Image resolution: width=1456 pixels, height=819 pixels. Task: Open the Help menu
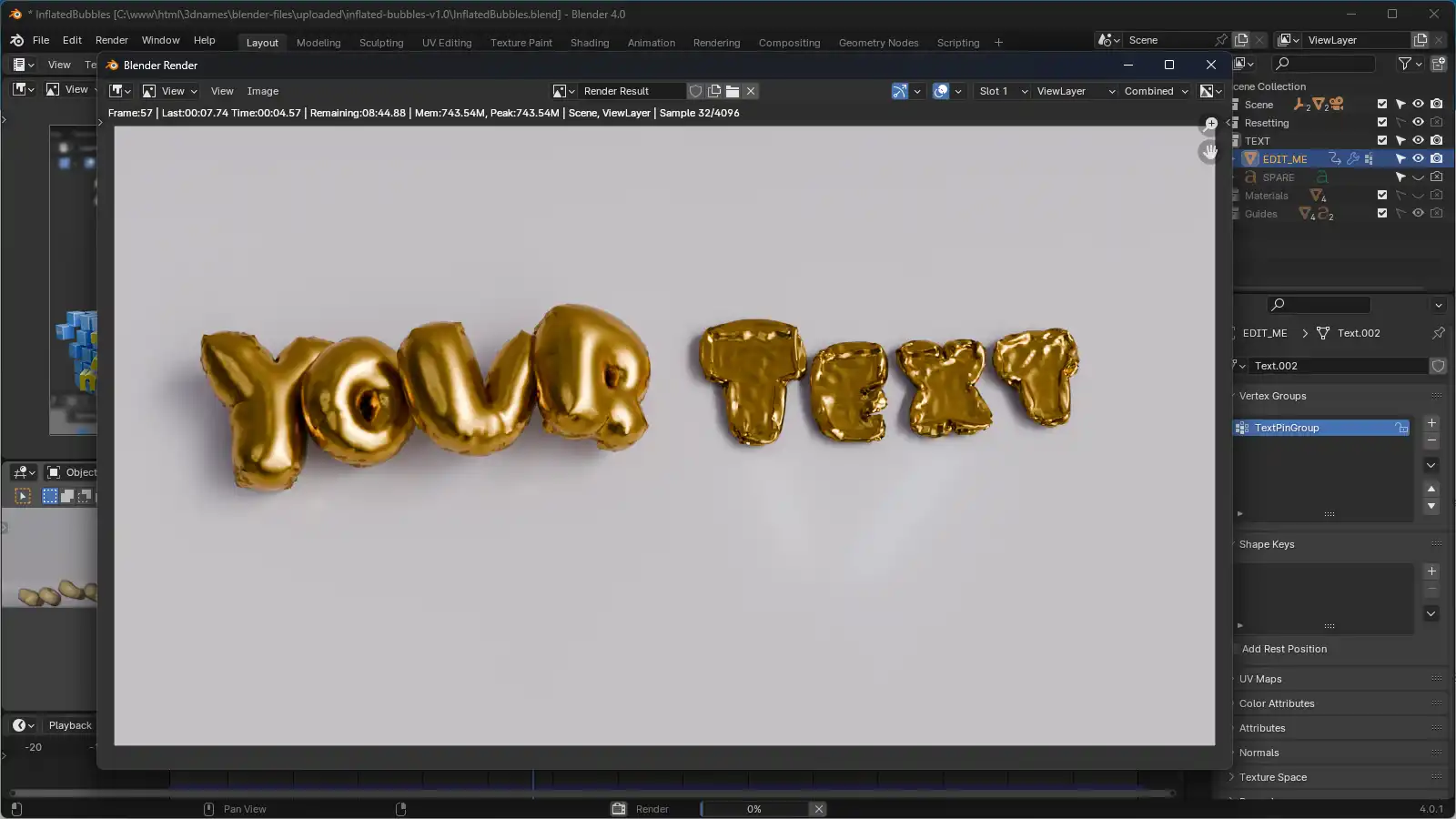click(x=205, y=40)
